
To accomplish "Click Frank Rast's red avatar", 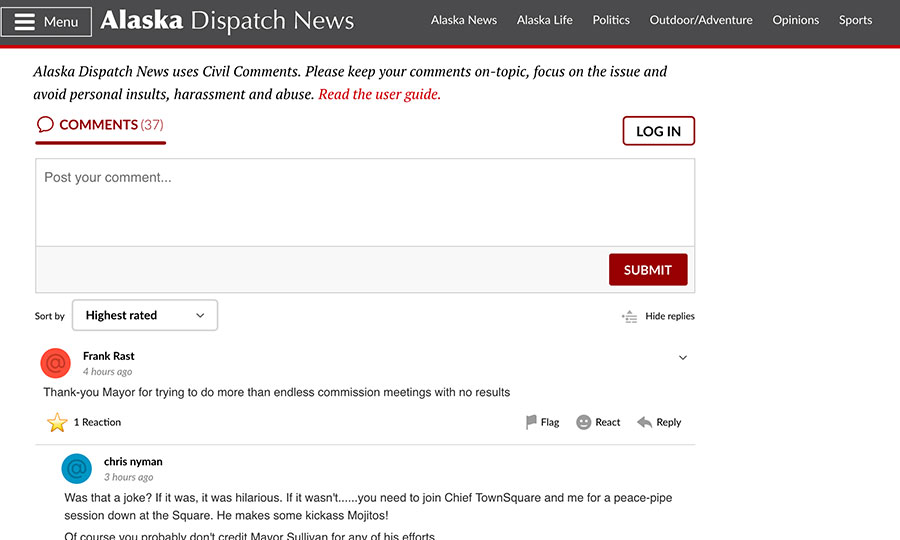I will 56,363.
